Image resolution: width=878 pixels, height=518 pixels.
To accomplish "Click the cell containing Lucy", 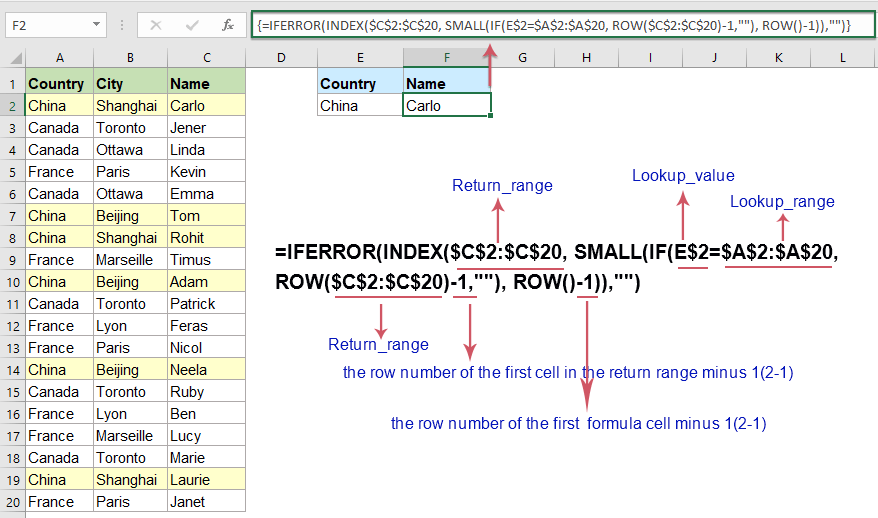I will coord(207,436).
